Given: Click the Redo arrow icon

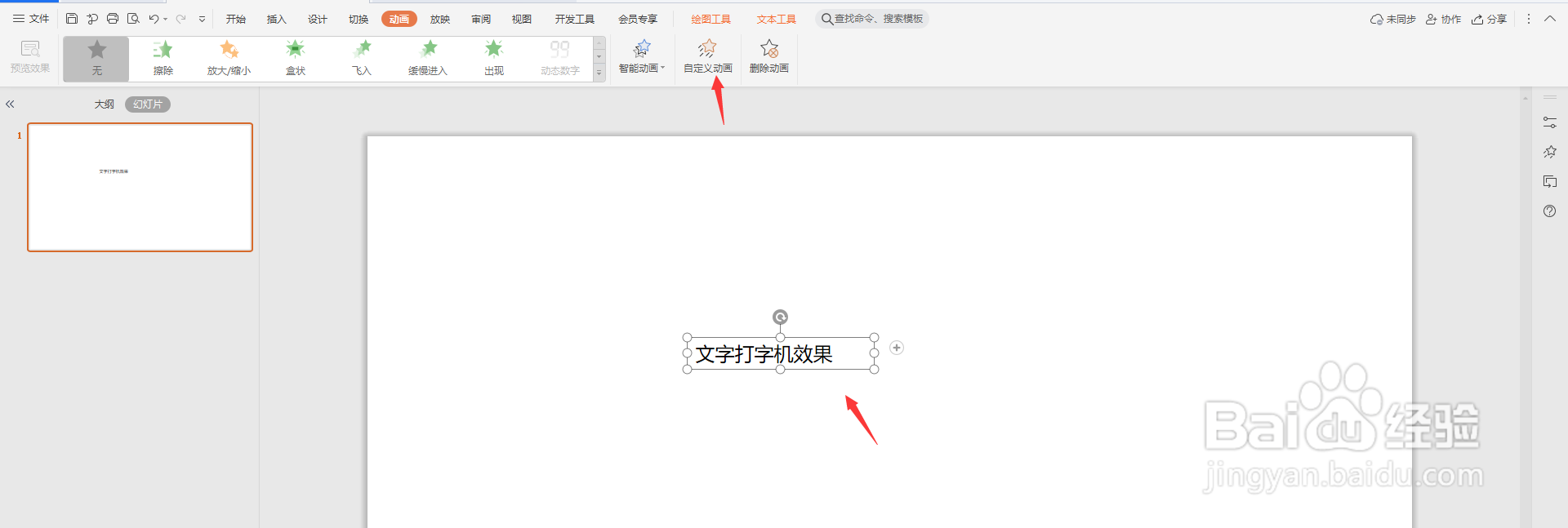Looking at the screenshot, I should 181,19.
